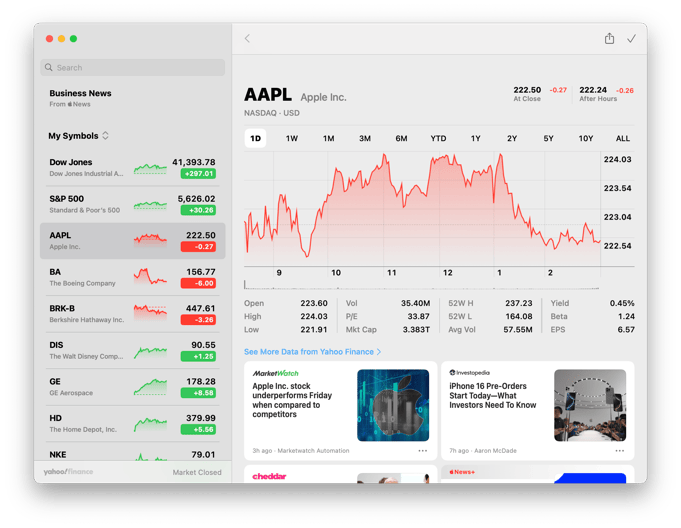Click the volume bar strip under chart
Image resolution: width=681 pixels, height=528 pixels.
(421, 285)
